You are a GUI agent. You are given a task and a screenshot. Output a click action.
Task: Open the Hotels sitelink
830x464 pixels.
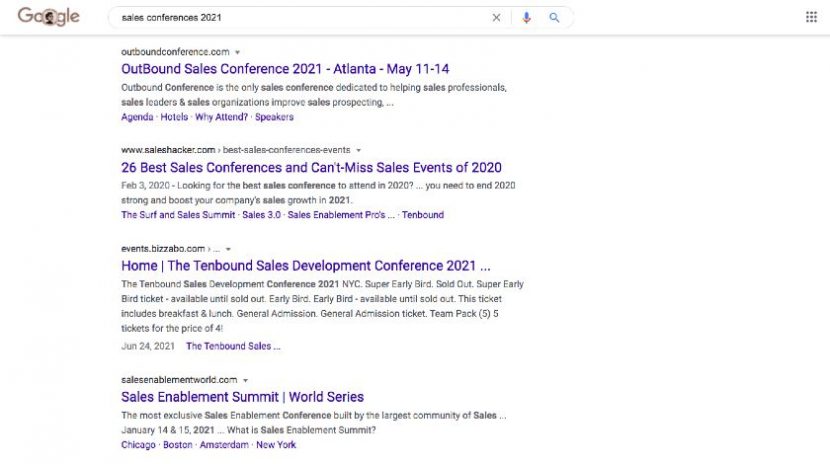pyautogui.click(x=174, y=117)
